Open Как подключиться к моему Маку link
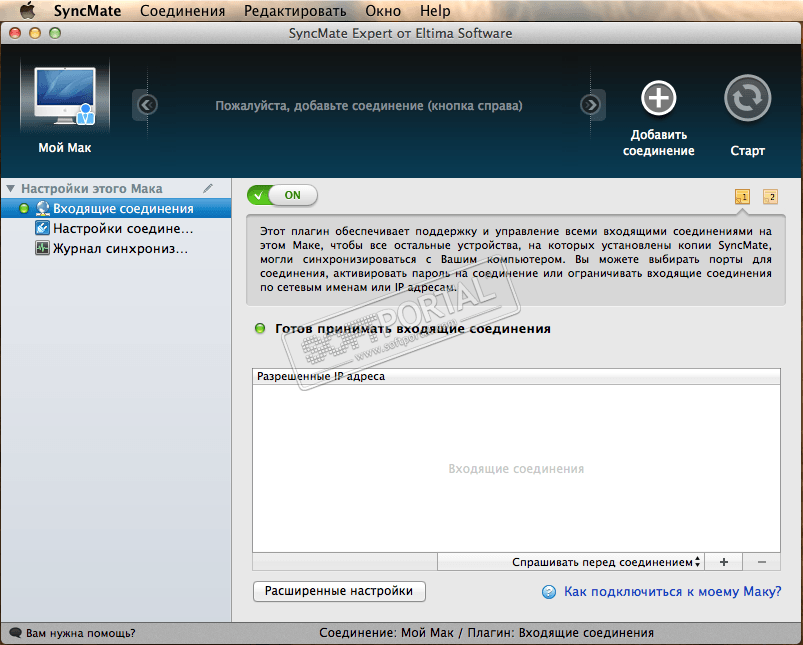This screenshot has height=645, width=803. tap(672, 592)
